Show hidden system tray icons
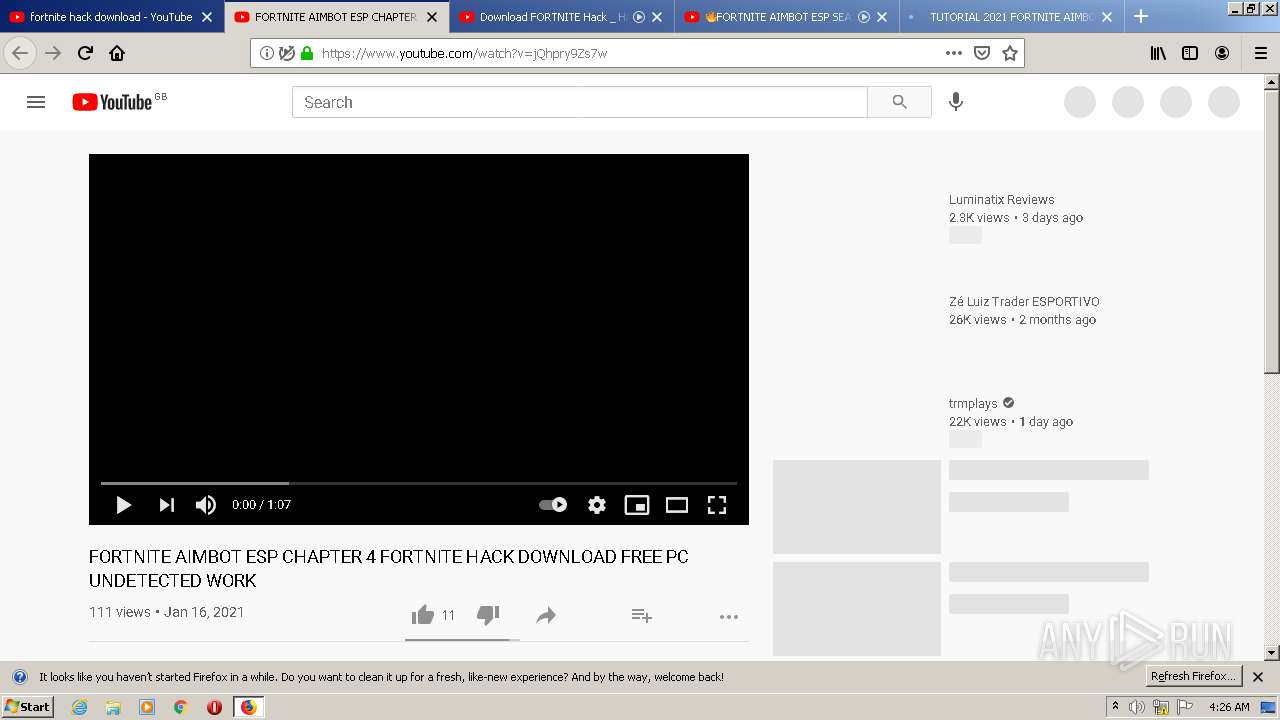Viewport: 1280px width, 720px height. (1116, 707)
